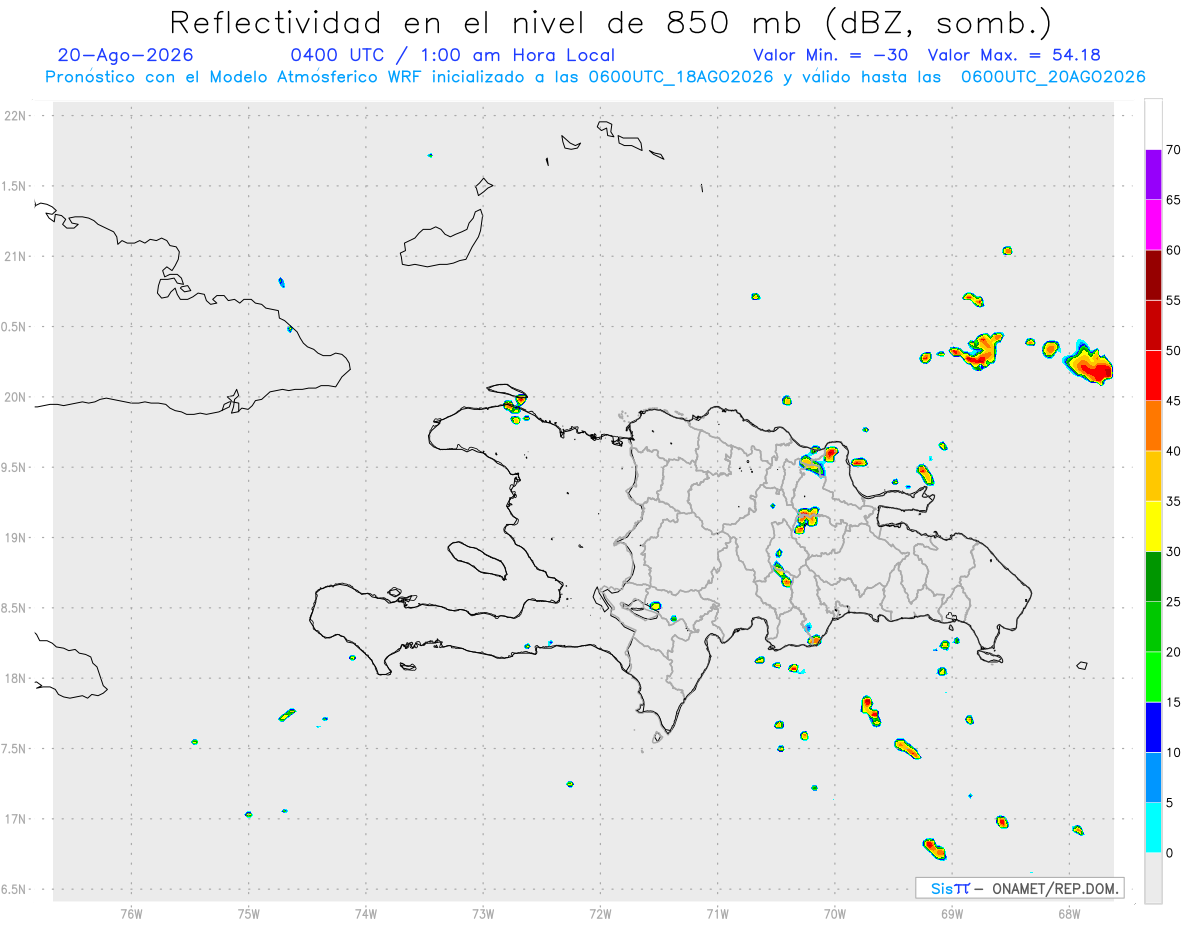
Task: Click the color scale value '40'
Action: [x=1174, y=451]
